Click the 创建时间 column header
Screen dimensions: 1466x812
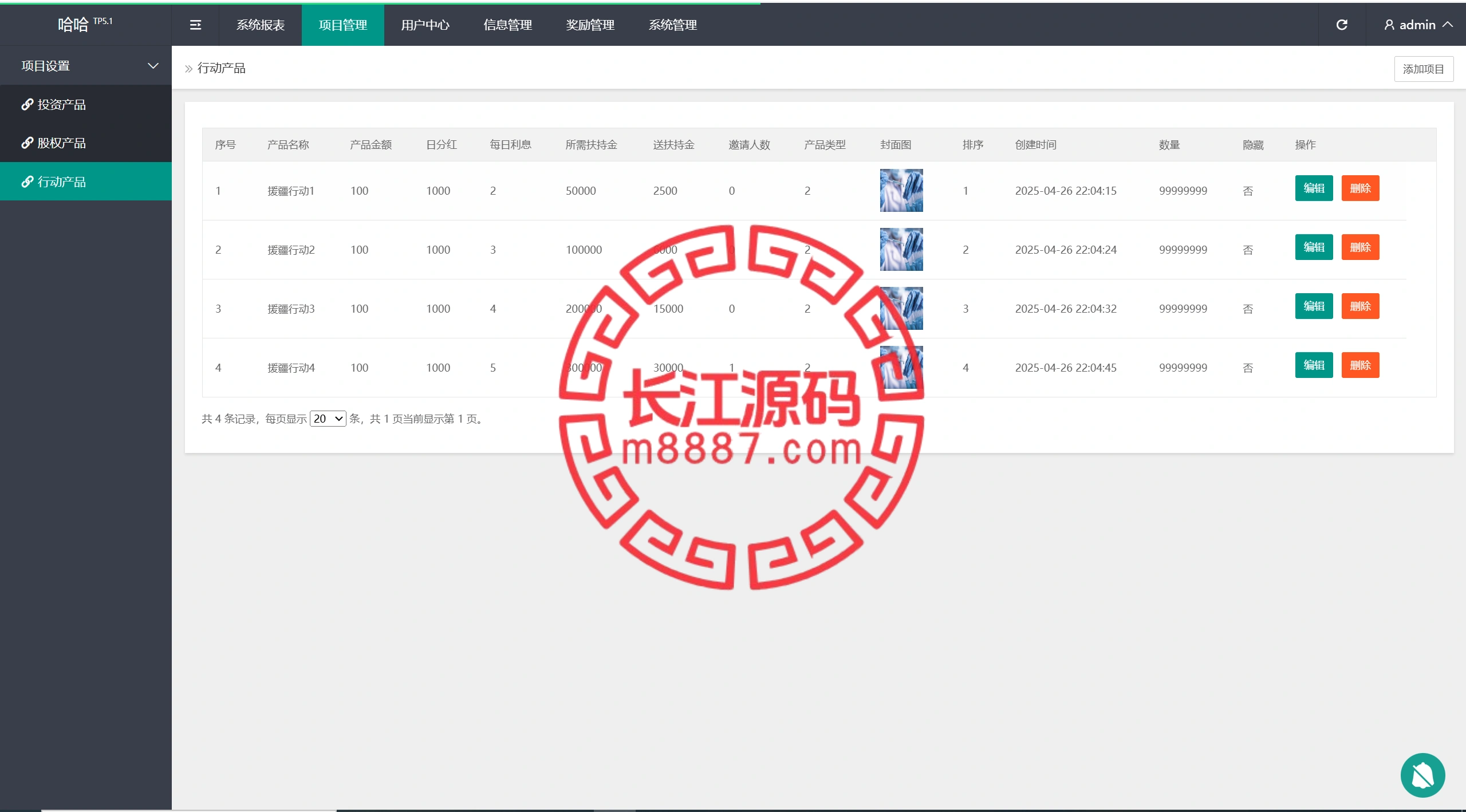pyautogui.click(x=1036, y=145)
